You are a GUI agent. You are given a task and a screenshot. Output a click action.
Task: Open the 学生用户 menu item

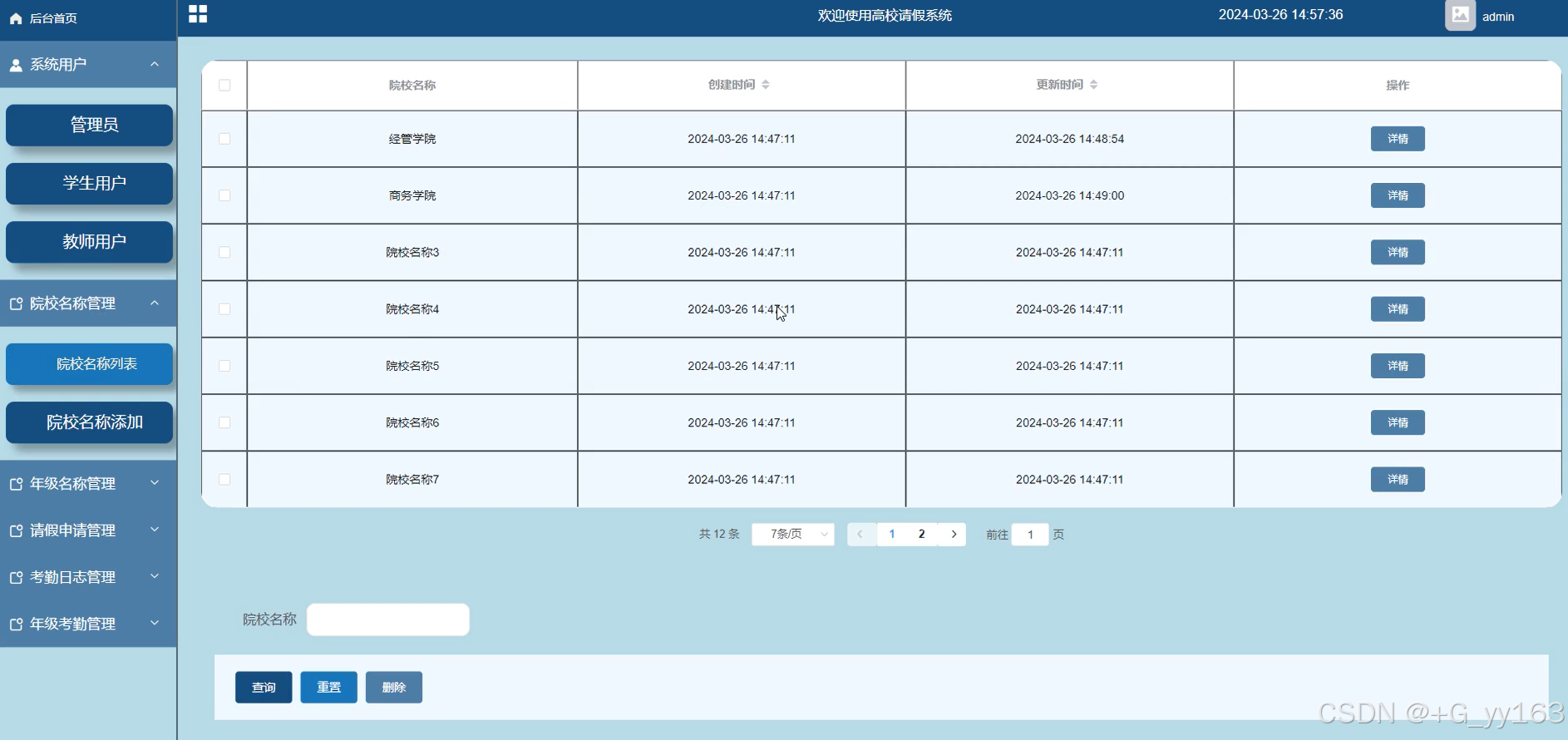point(90,183)
